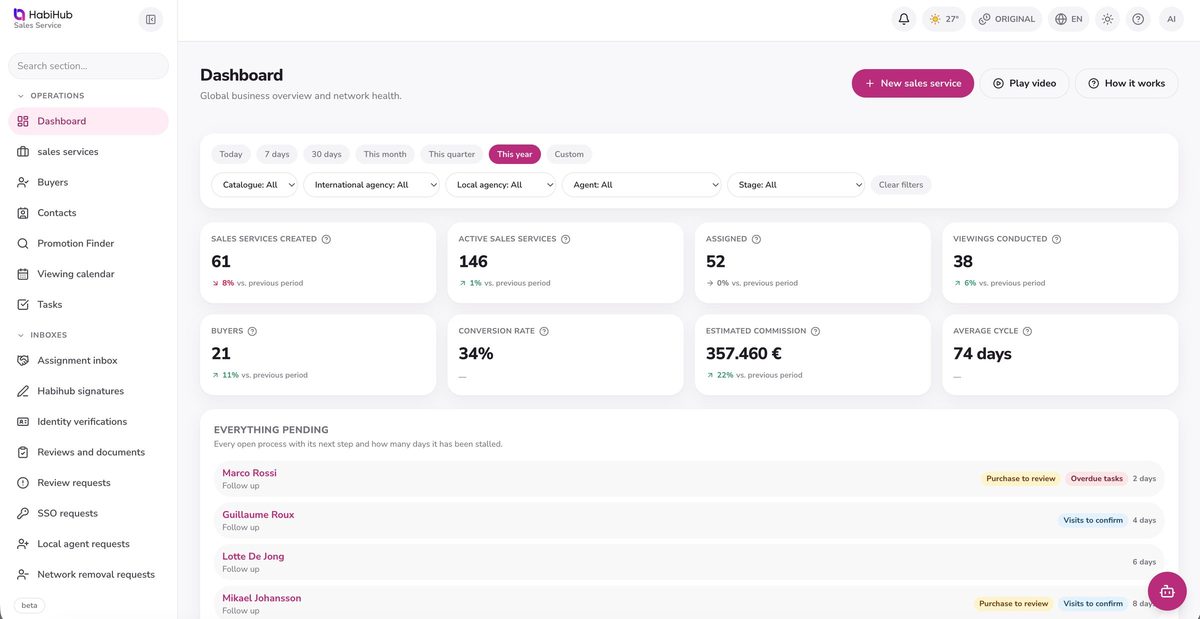The image size is (1200, 619).
Task: Open Mikael Johansson pending item
Action: coord(689,603)
